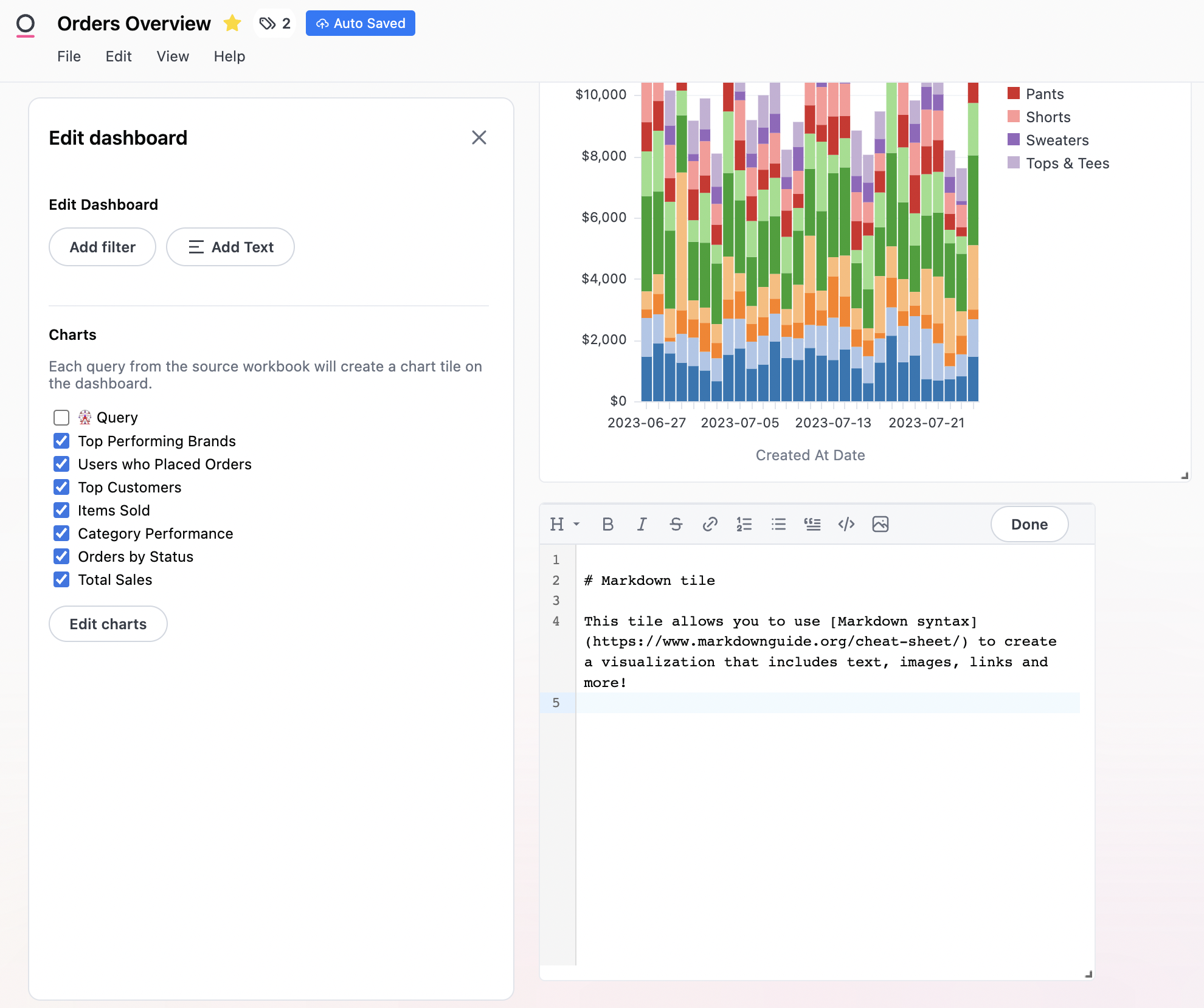Close the Edit dashboard panel
Viewport: 1204px width, 1008px height.
tap(479, 137)
